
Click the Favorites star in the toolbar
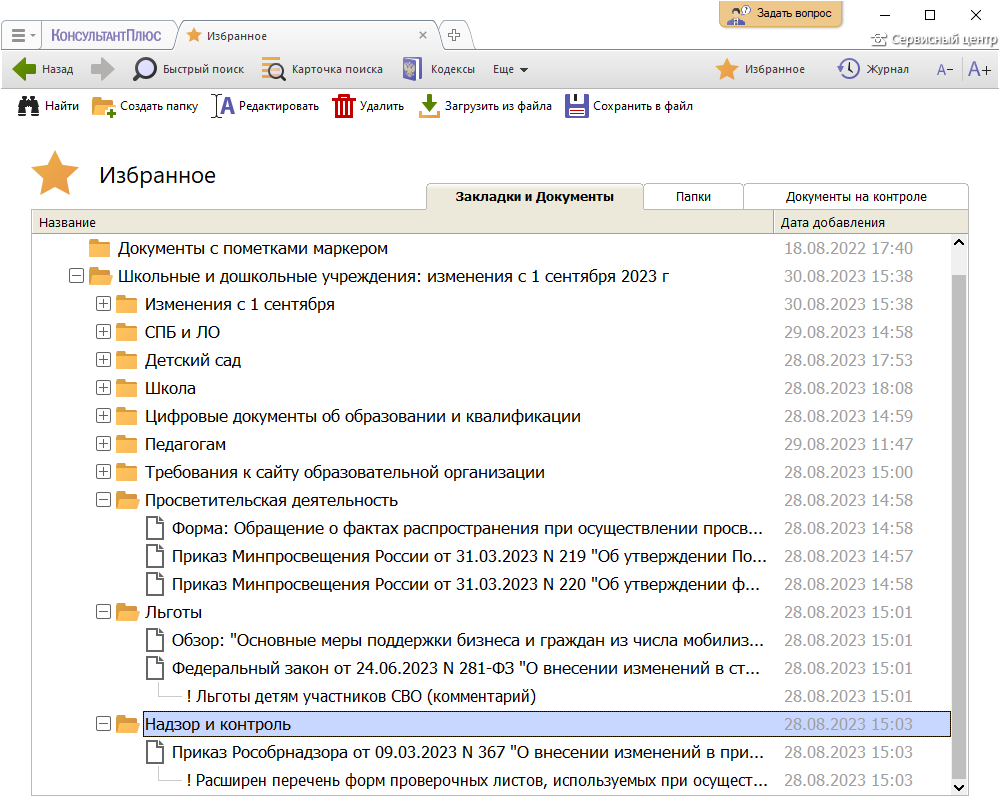tap(726, 69)
